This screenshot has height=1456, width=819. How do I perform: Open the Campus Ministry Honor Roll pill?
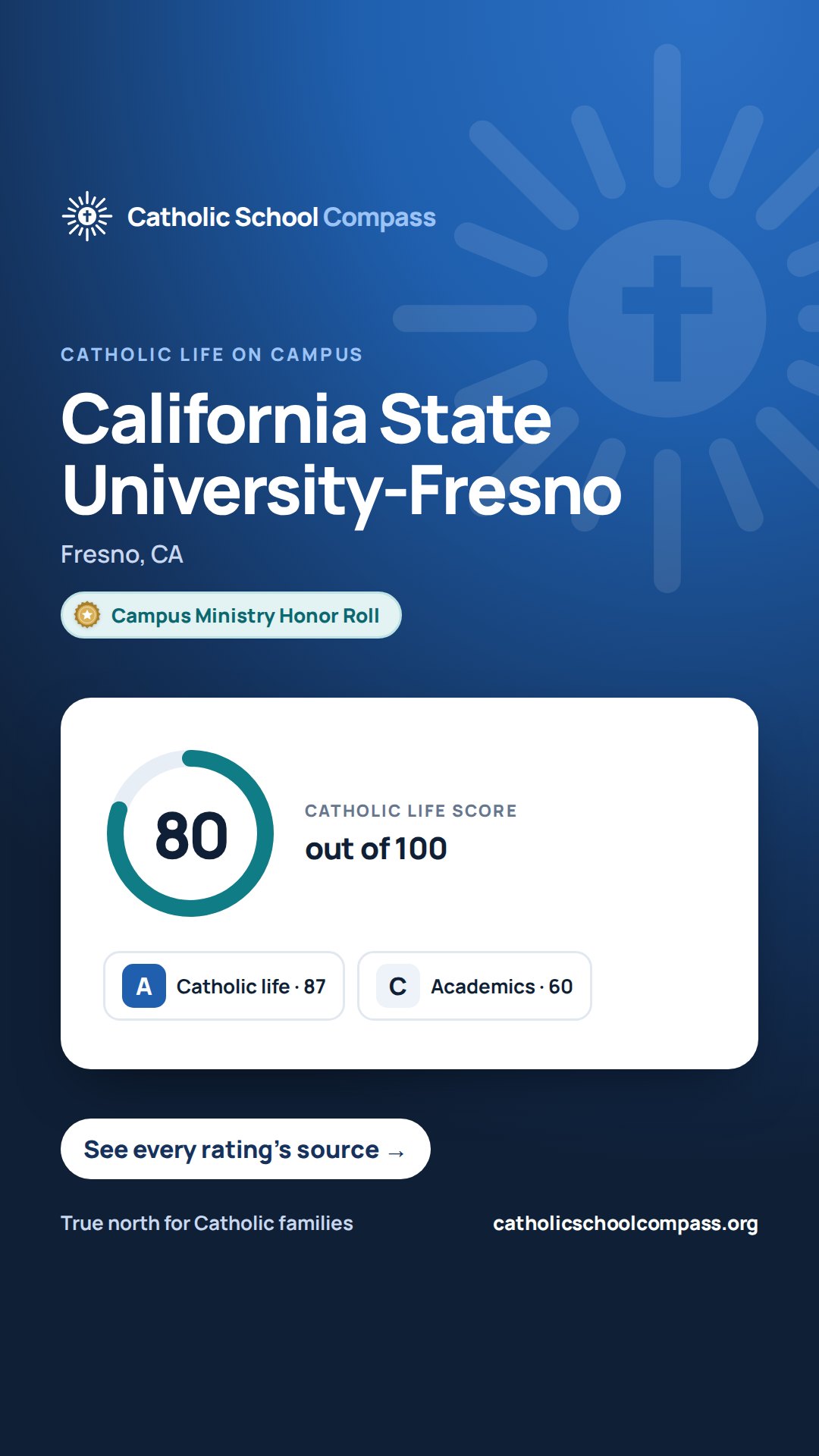[231, 615]
